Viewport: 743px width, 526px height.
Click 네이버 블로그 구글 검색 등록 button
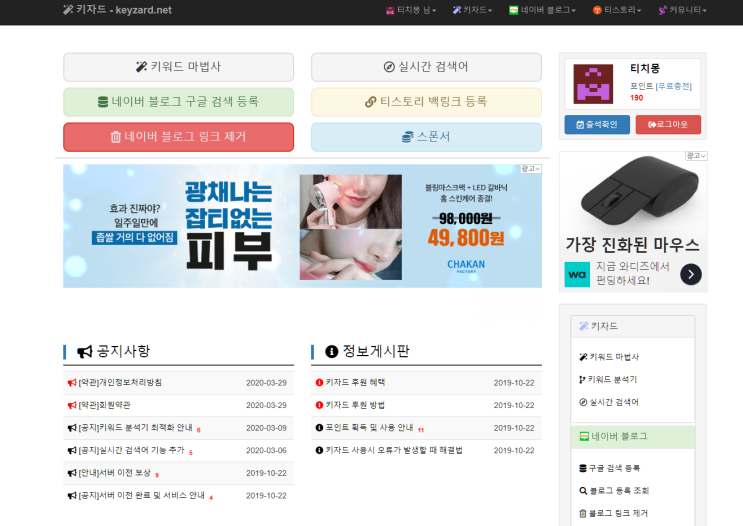point(178,101)
